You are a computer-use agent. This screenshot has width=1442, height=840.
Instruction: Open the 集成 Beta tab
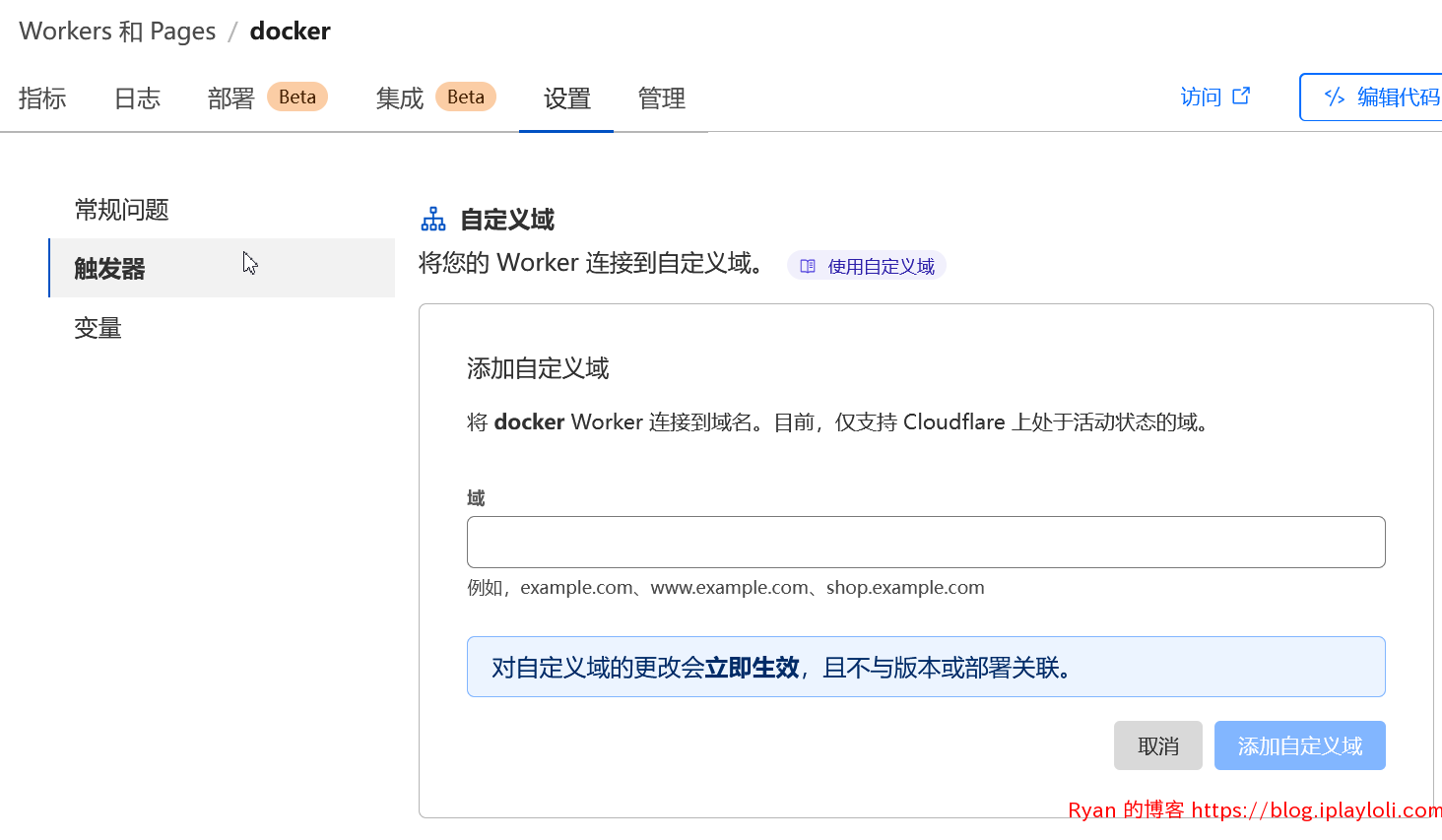click(435, 97)
